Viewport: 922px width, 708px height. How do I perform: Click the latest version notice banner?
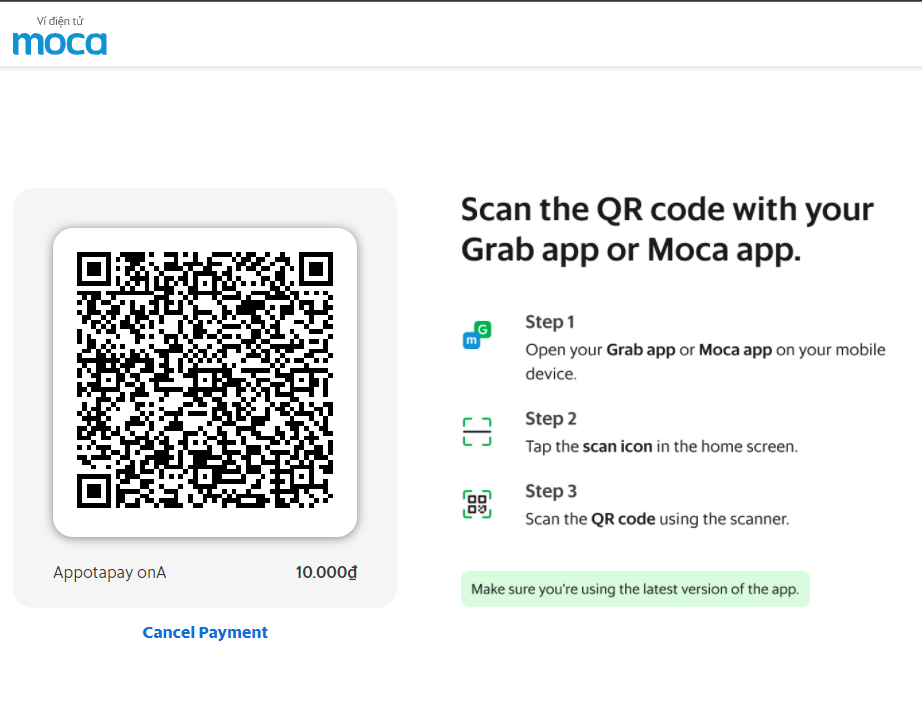[635, 589]
